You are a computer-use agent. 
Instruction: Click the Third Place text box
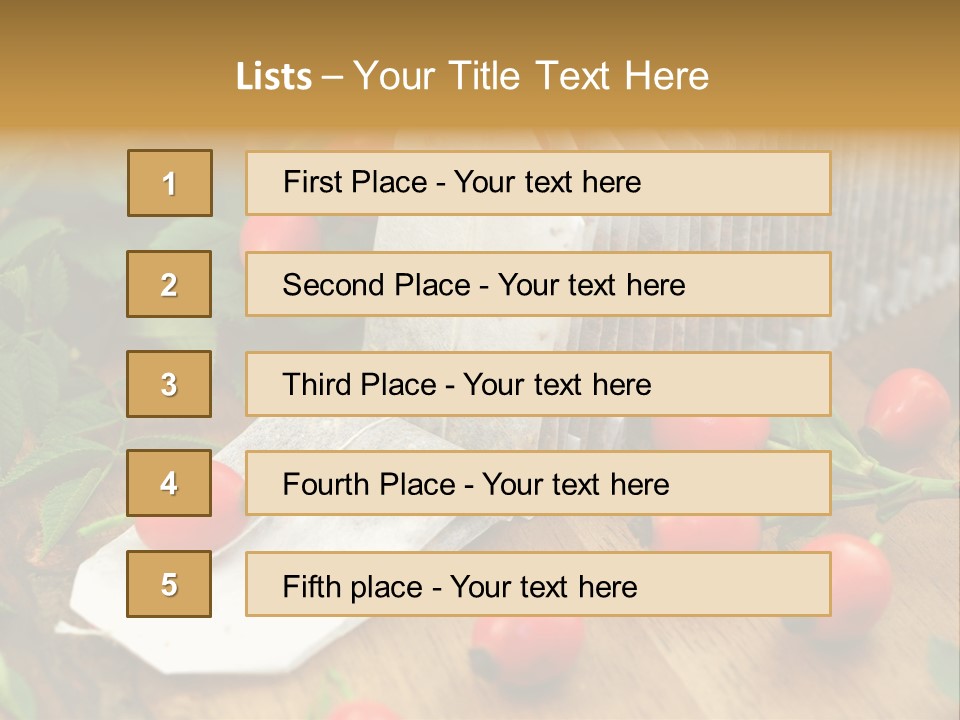pyautogui.click(x=538, y=384)
